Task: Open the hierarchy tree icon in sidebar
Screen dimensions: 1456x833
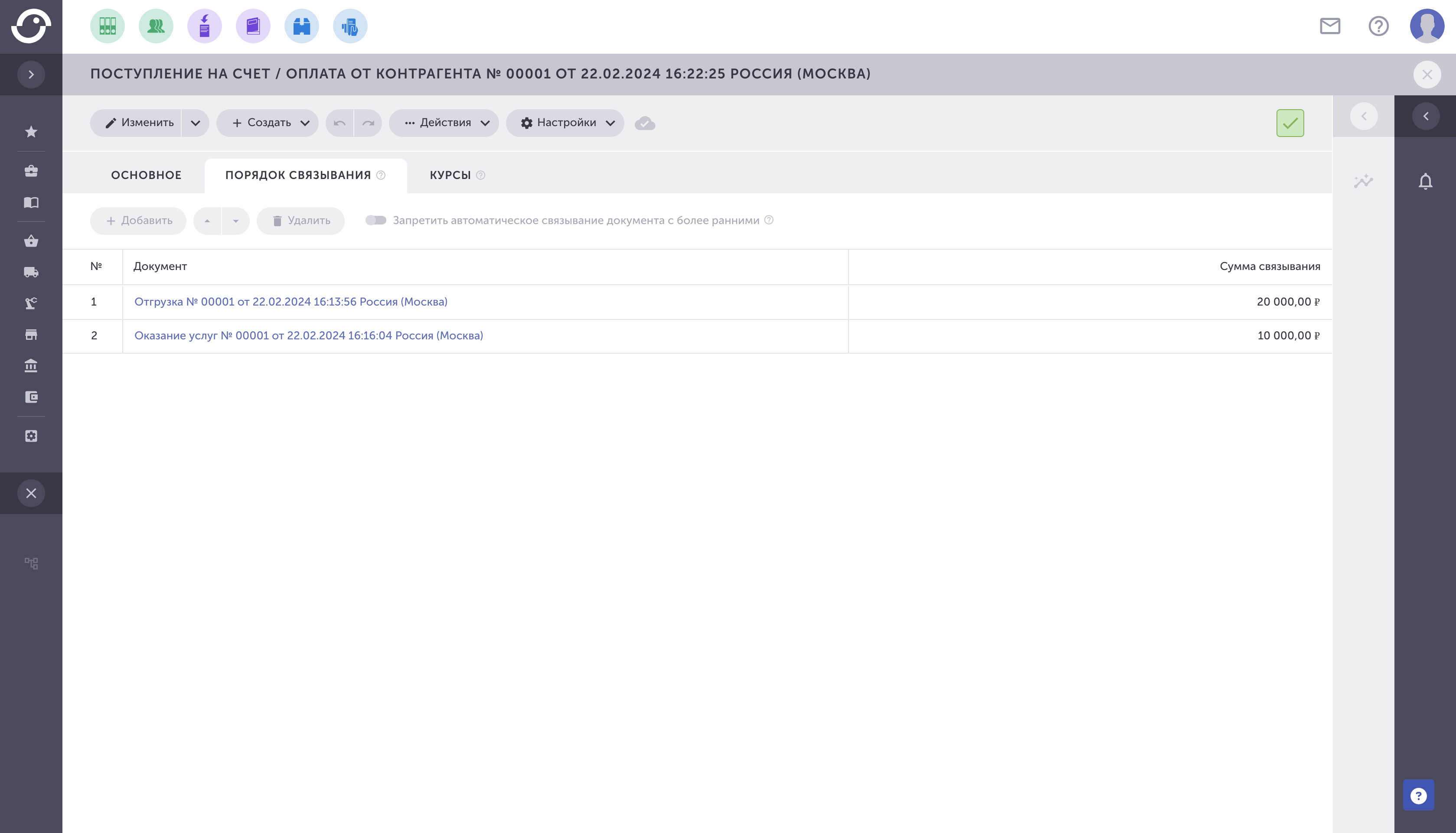Action: tap(31, 563)
